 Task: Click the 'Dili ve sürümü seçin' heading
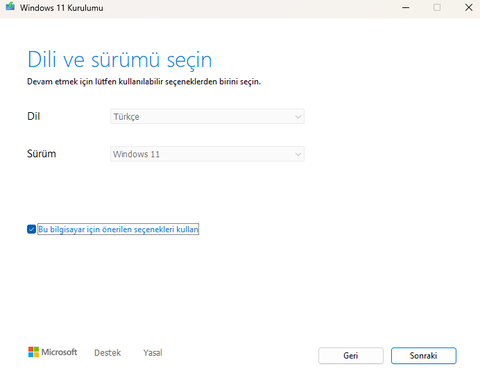coord(120,60)
